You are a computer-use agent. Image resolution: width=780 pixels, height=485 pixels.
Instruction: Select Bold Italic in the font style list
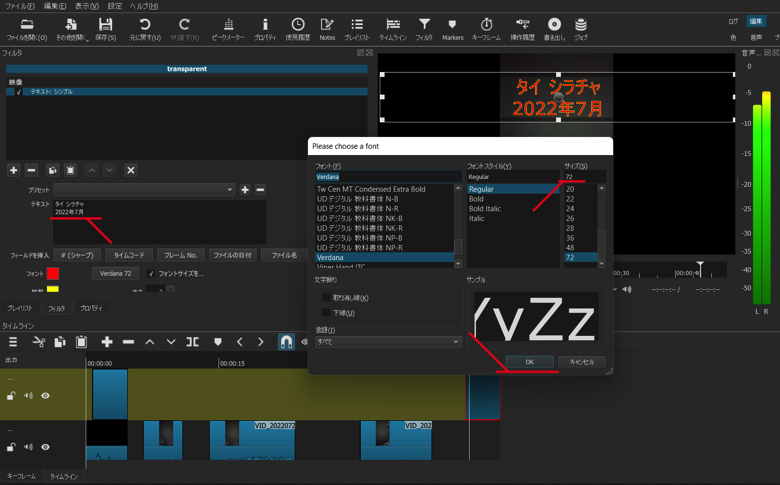point(485,208)
